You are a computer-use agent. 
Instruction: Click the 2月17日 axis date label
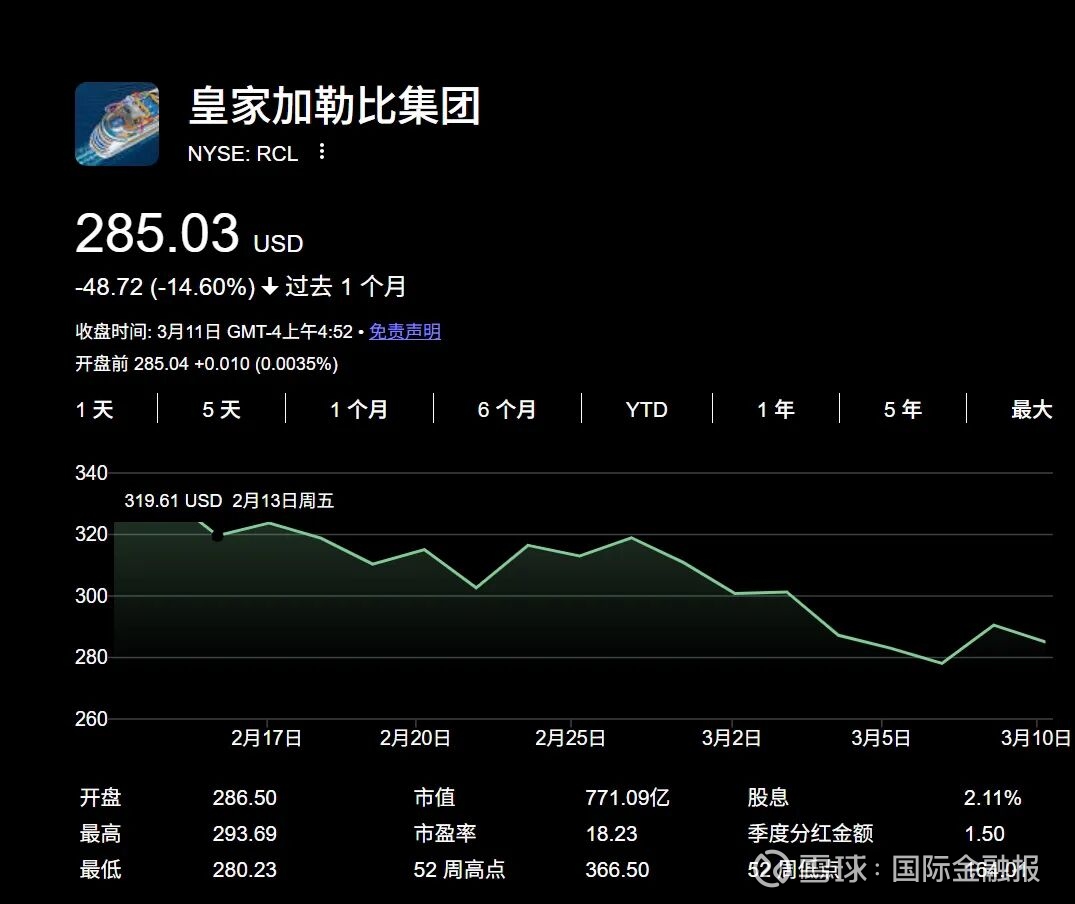click(267, 738)
